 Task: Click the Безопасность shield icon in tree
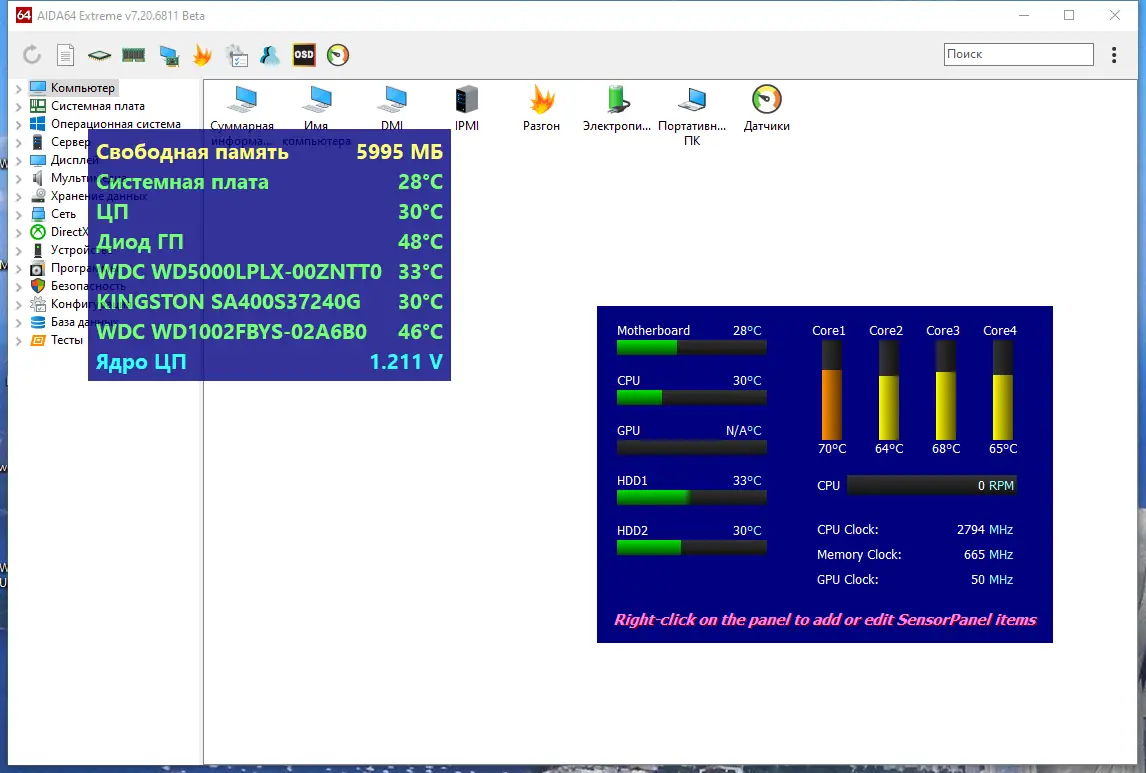pos(37,286)
